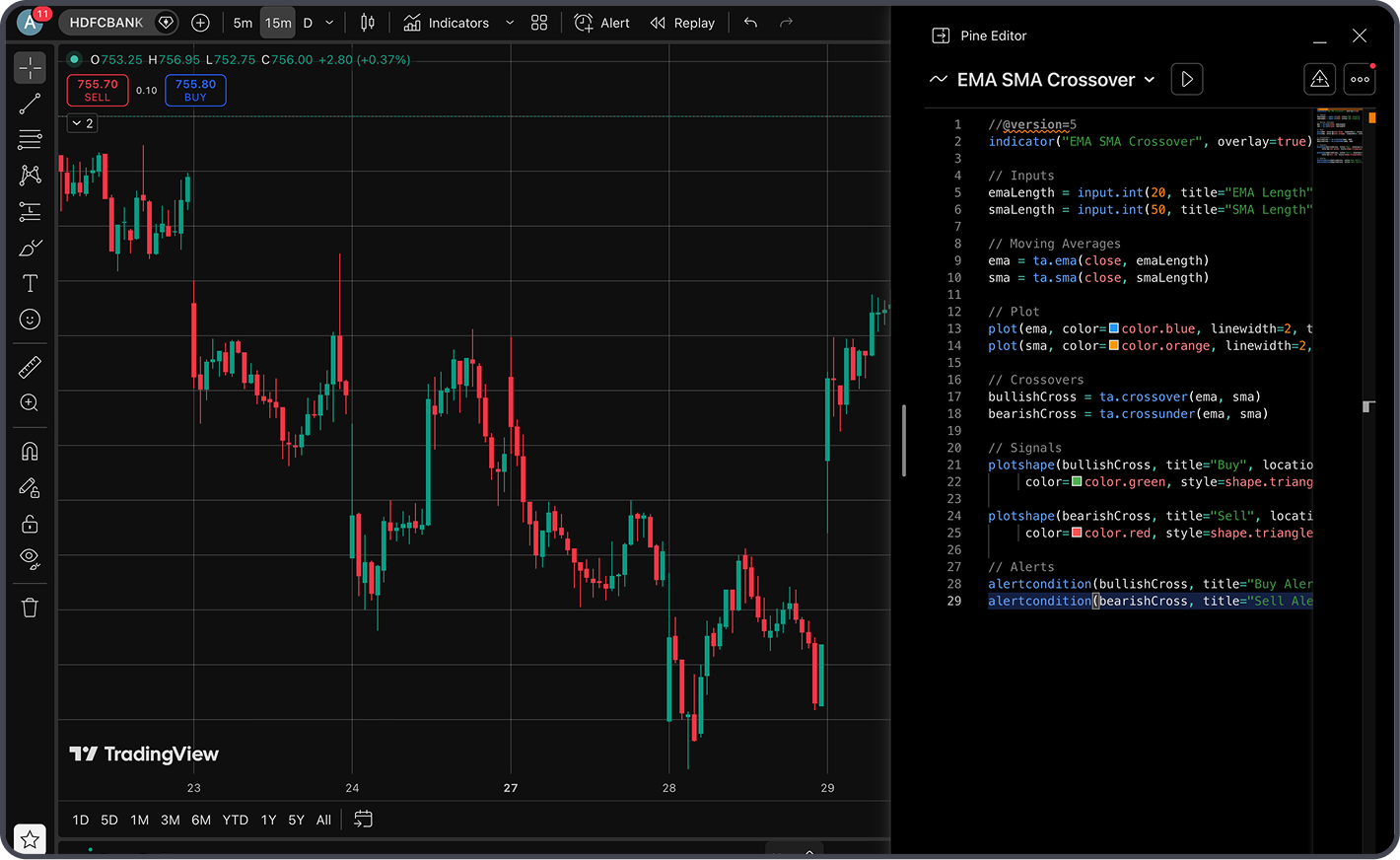The image size is (1400, 860).
Task: Select the 1D date range
Action: (81, 820)
